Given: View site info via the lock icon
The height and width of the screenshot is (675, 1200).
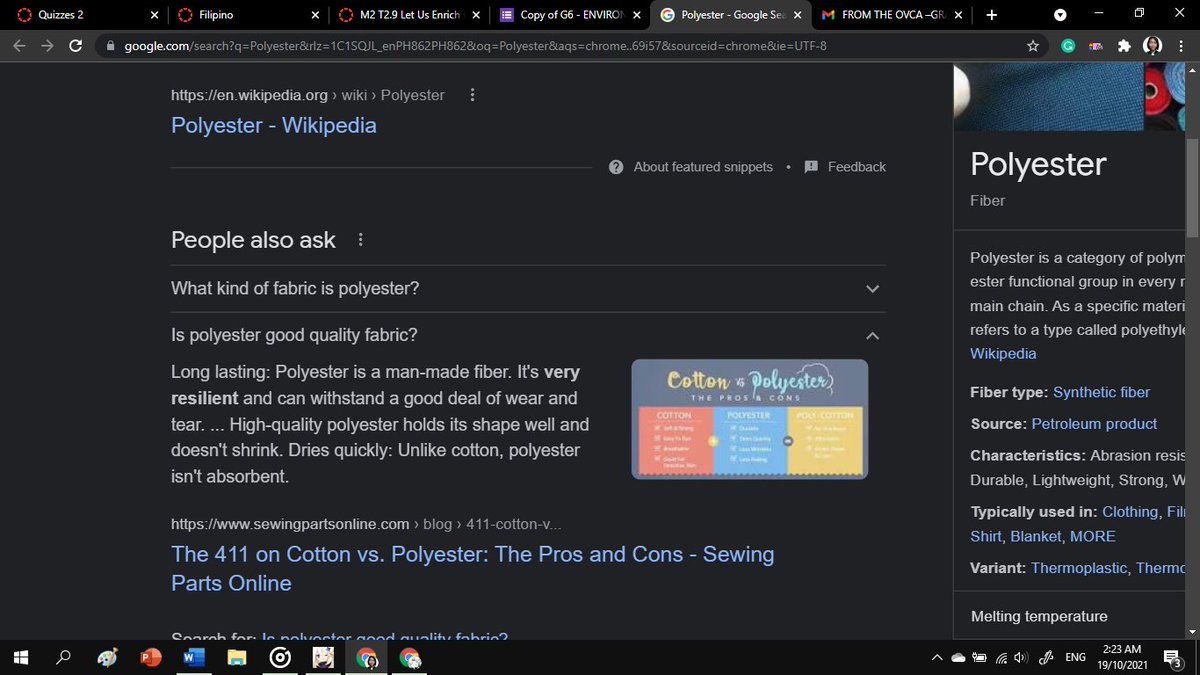Looking at the screenshot, I should (x=110, y=46).
